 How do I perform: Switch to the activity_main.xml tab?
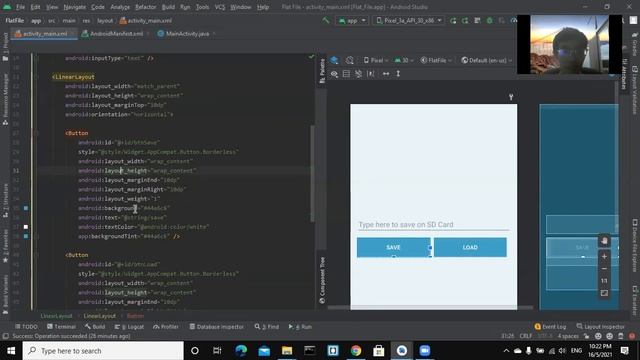[x=44, y=34]
